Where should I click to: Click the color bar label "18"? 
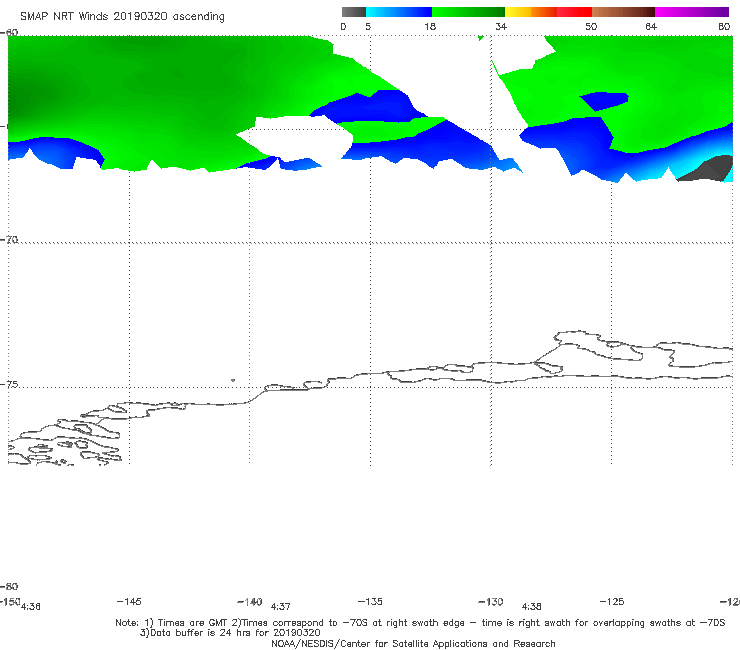point(430,27)
